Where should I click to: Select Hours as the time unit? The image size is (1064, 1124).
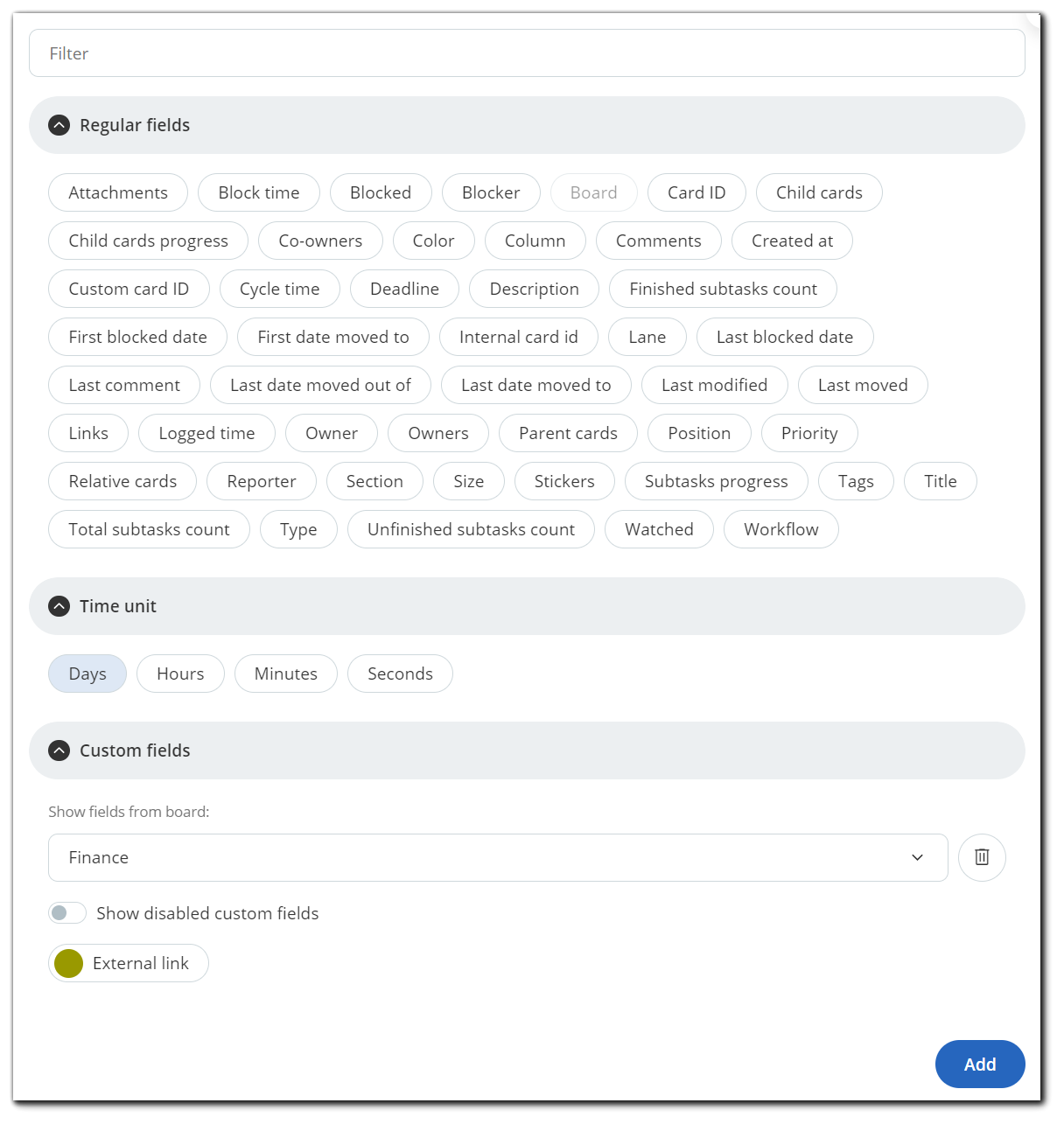(x=180, y=674)
